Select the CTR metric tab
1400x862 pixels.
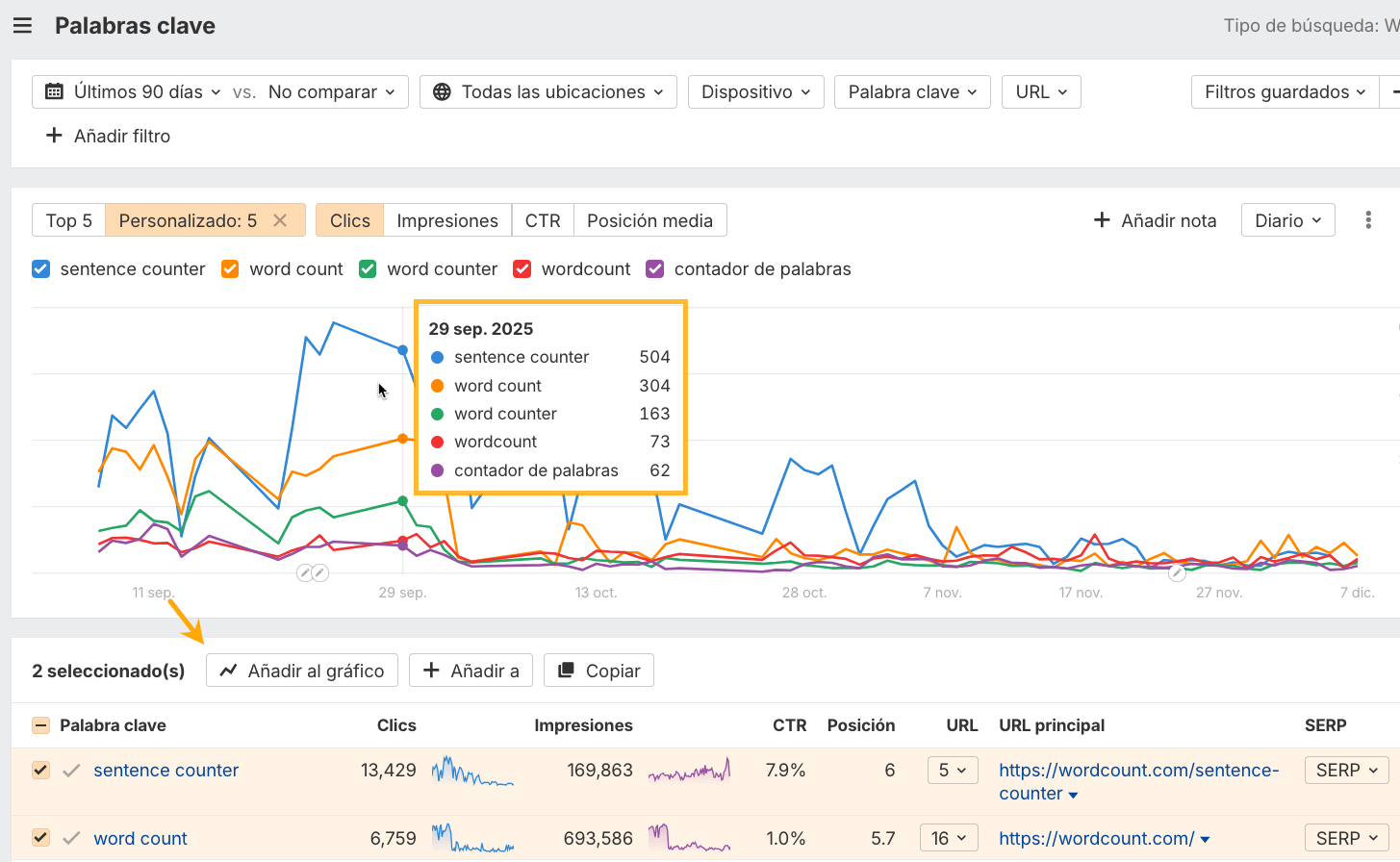click(x=543, y=219)
